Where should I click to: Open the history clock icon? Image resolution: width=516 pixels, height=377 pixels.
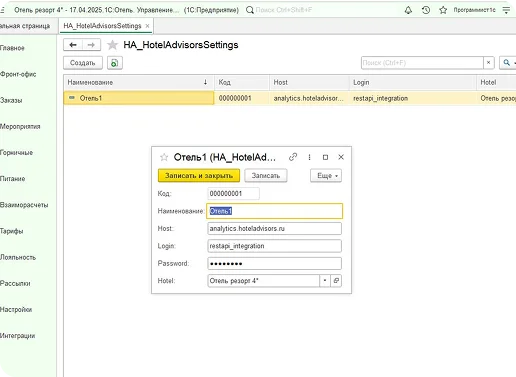click(426, 10)
